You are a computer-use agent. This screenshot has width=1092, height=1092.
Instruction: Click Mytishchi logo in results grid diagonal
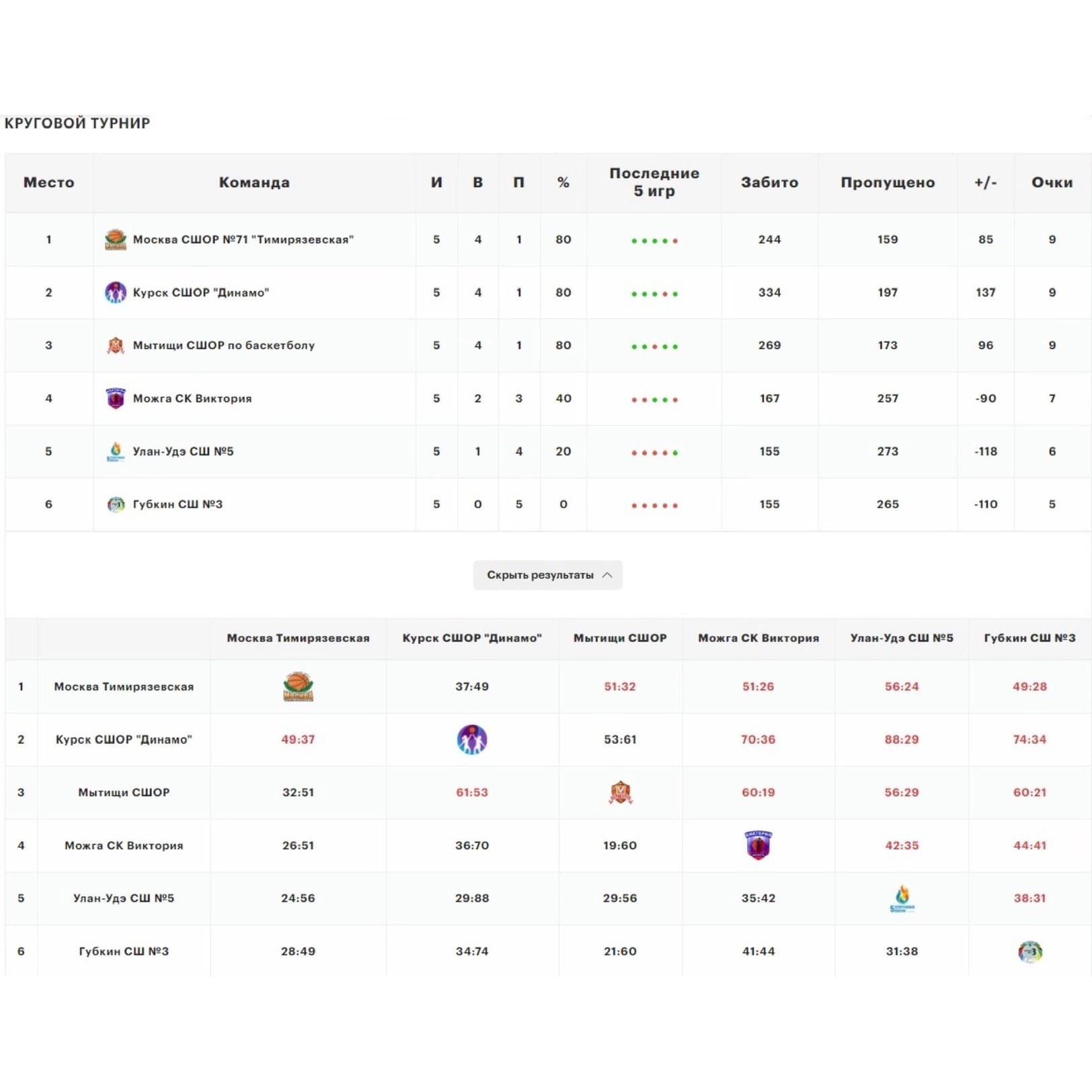pyautogui.click(x=620, y=793)
